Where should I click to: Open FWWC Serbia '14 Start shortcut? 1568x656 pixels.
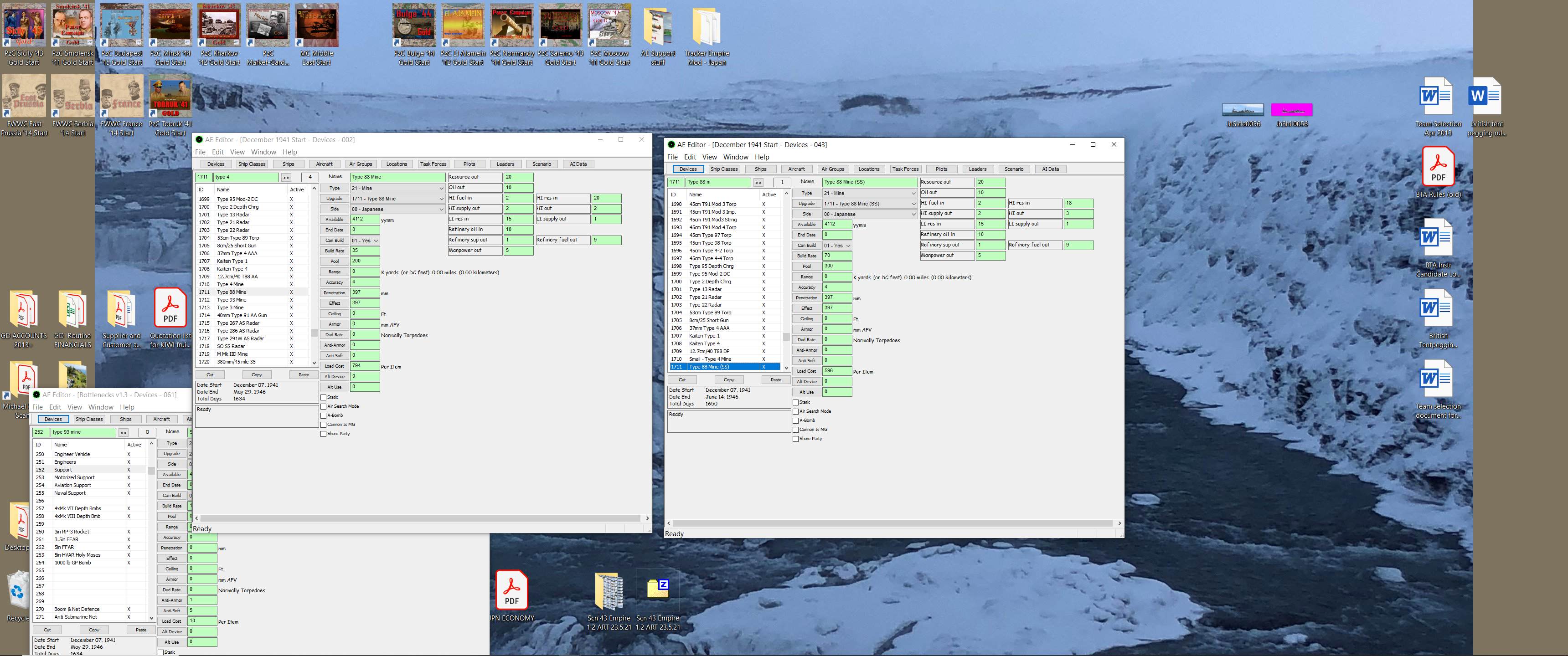[x=72, y=105]
